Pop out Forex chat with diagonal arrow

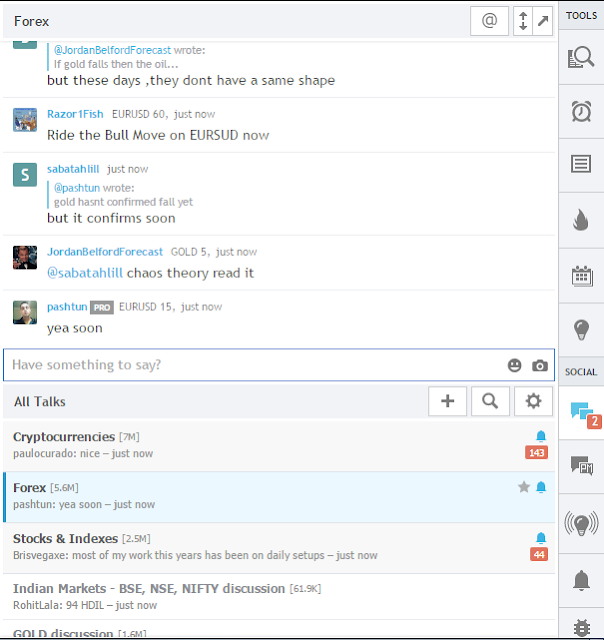point(543,21)
